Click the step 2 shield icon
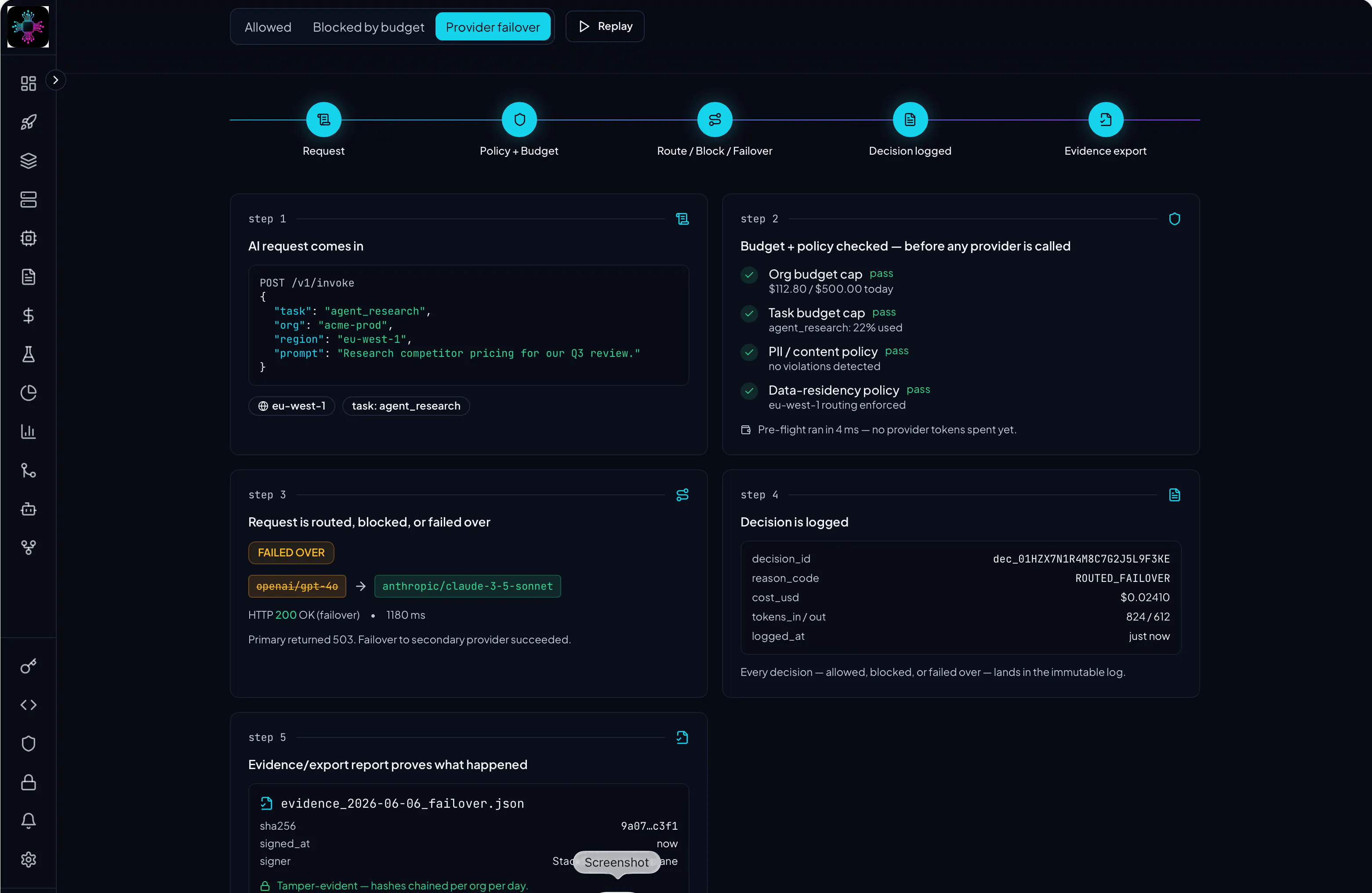The width and height of the screenshot is (1372, 893). coord(1174,219)
